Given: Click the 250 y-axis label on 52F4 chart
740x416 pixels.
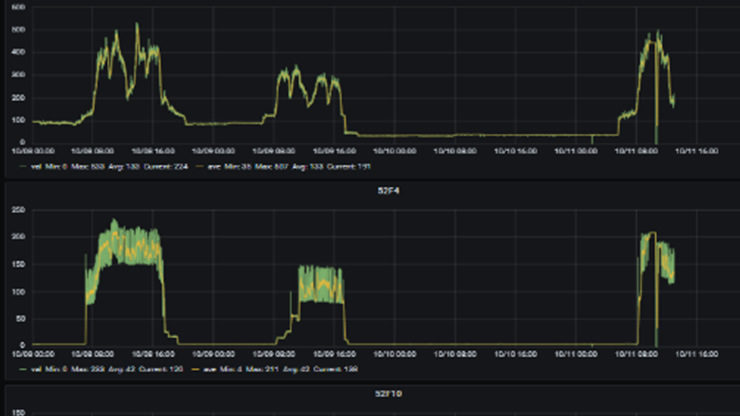Looking at the screenshot, I should [18, 210].
